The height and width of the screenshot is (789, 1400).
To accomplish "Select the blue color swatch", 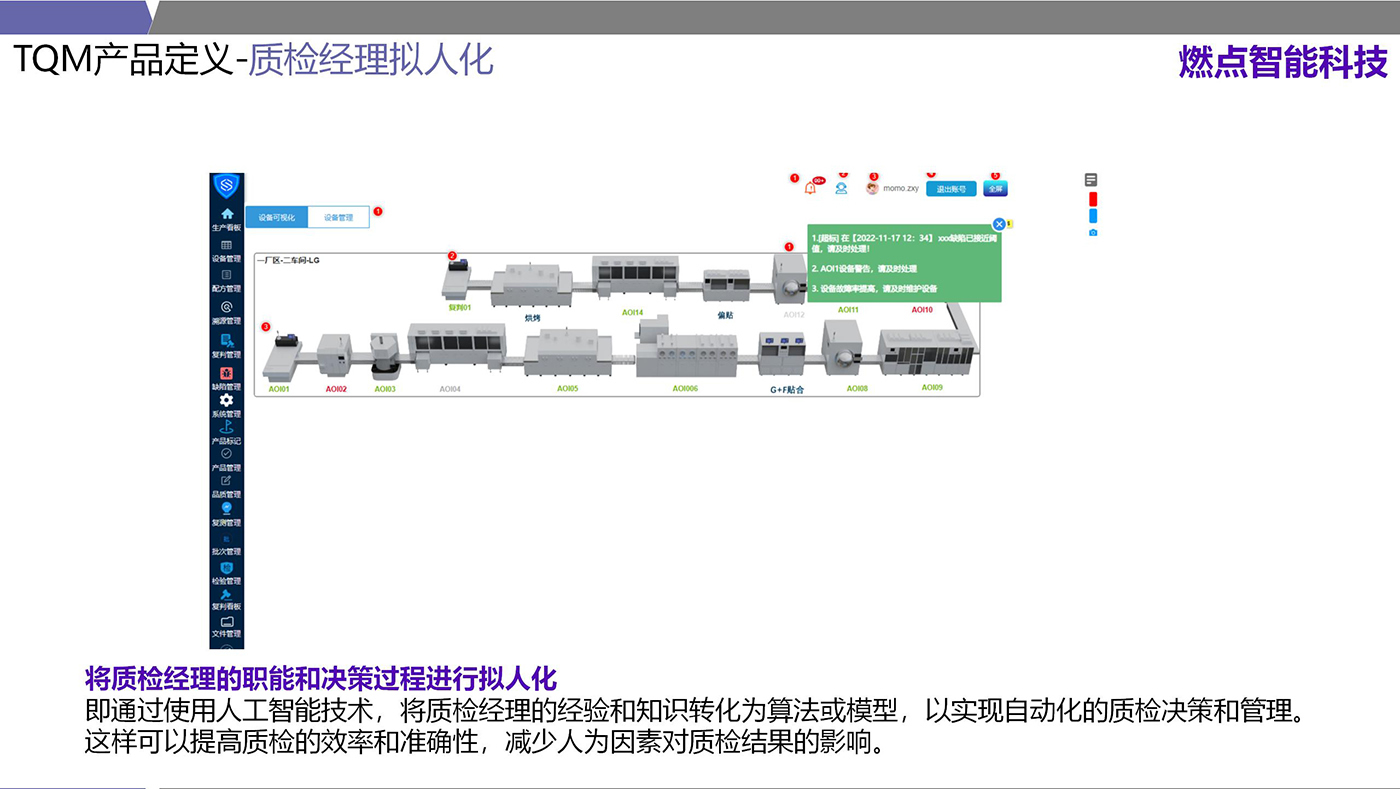I will point(1092,216).
